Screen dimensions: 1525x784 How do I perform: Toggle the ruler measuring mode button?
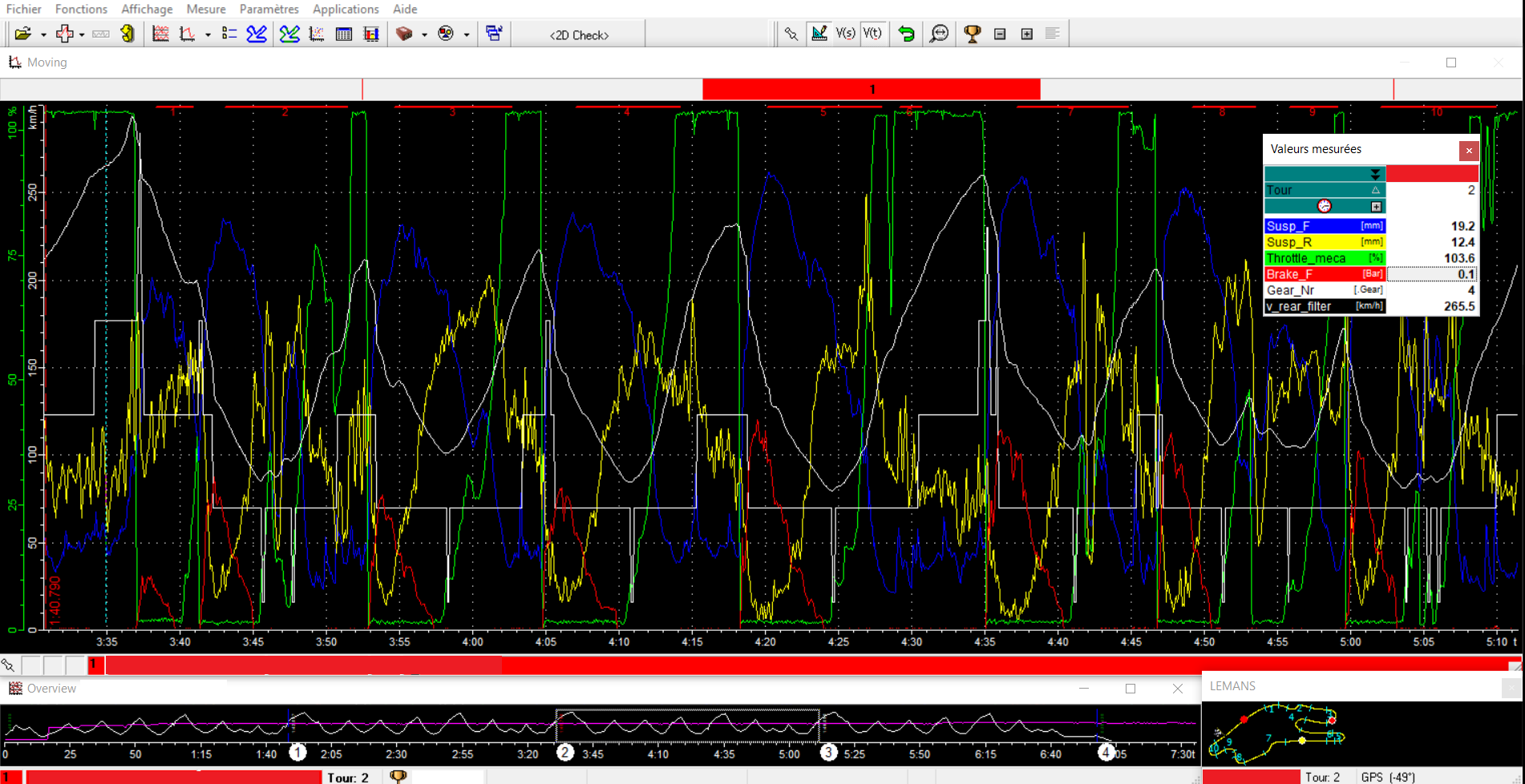(819, 34)
